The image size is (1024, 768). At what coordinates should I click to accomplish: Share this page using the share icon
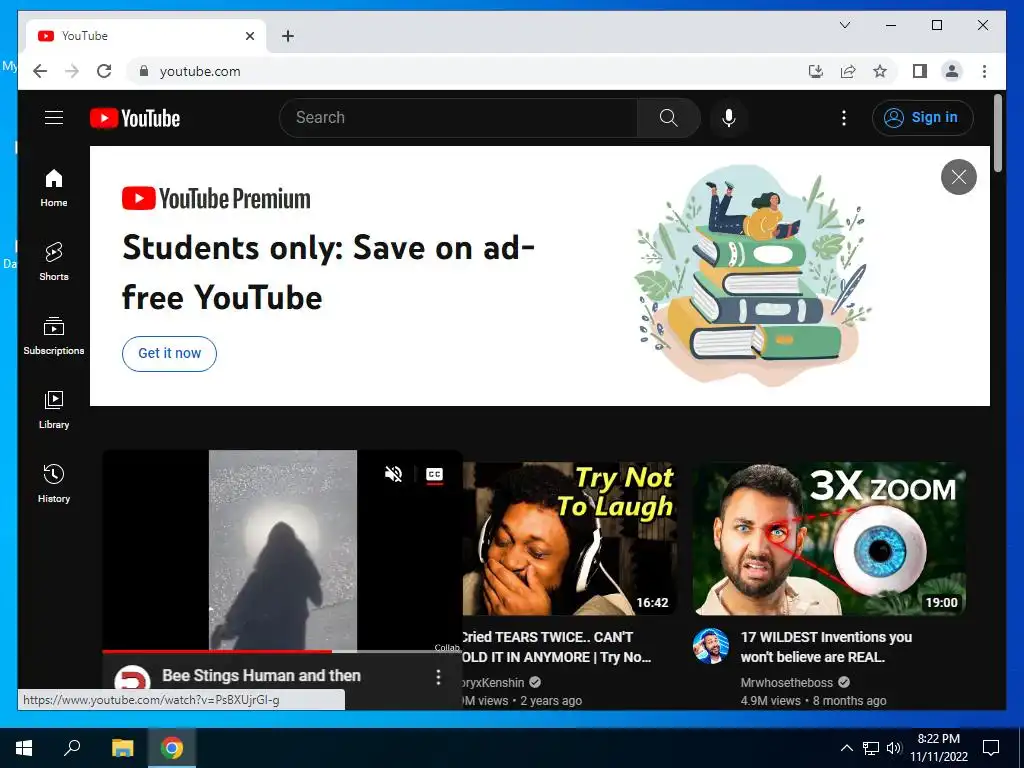[848, 71]
